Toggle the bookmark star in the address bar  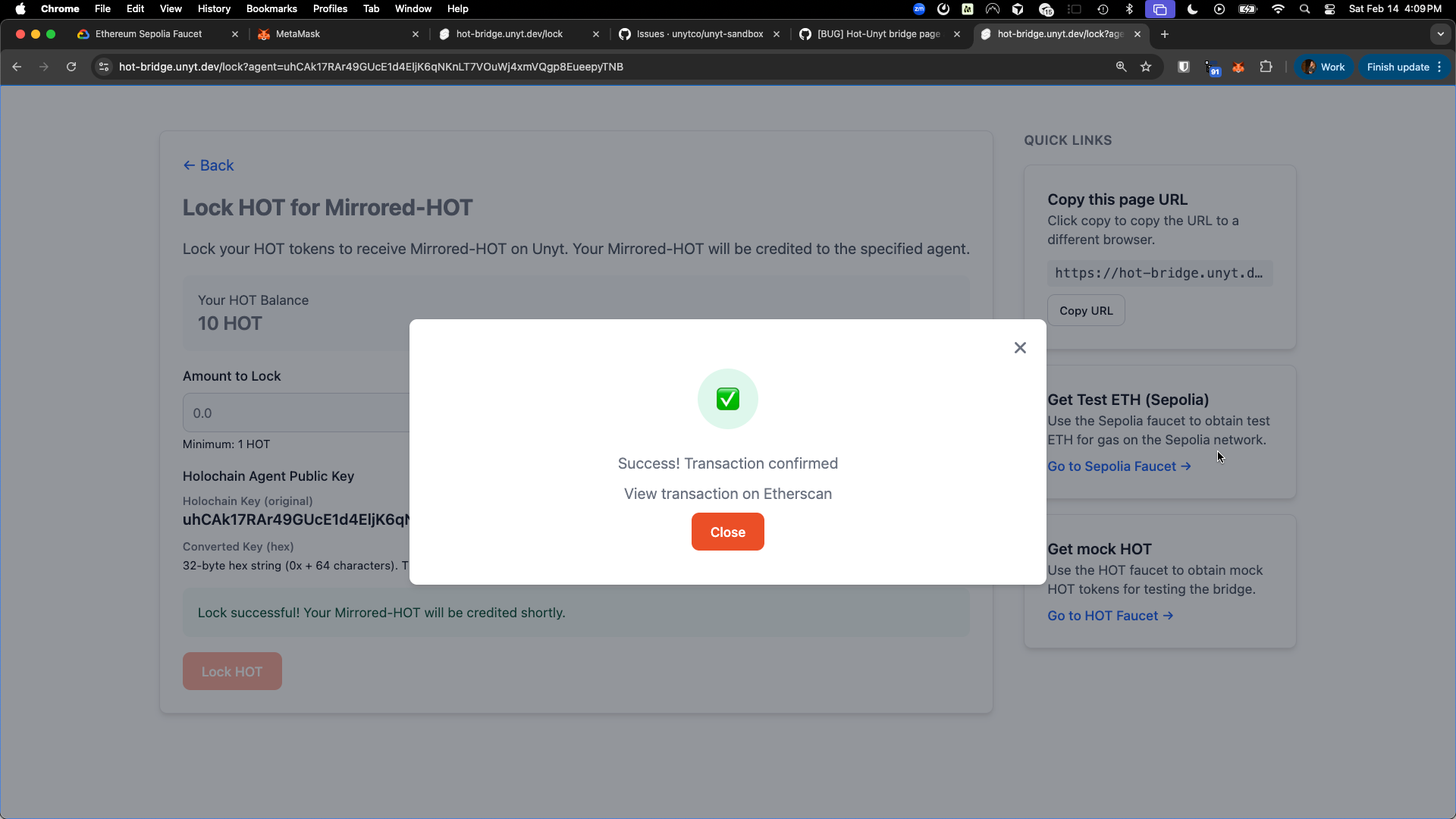point(1146,67)
